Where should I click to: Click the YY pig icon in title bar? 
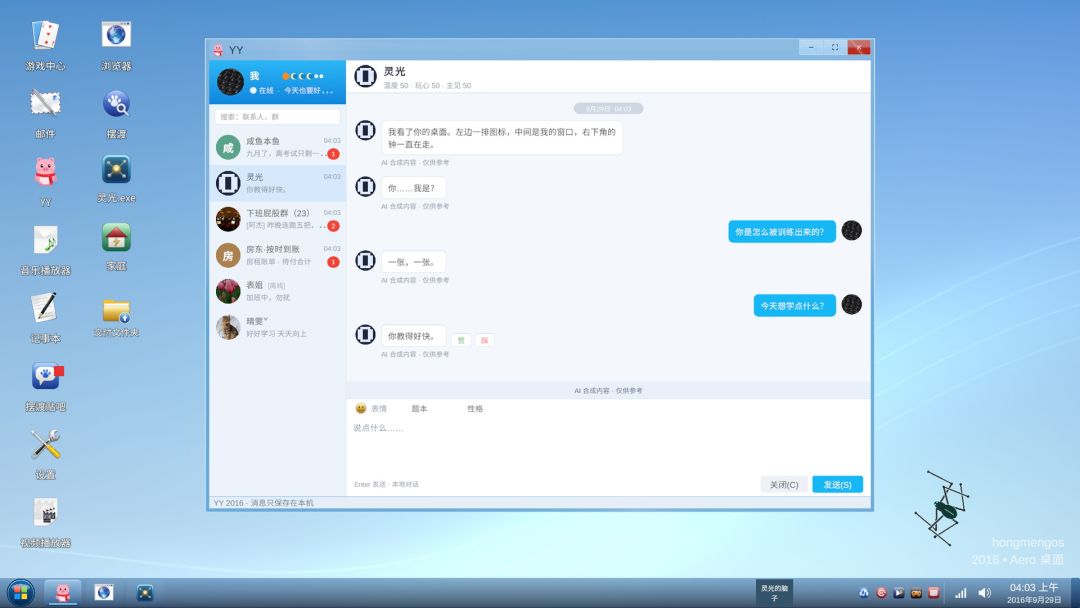tap(218, 50)
